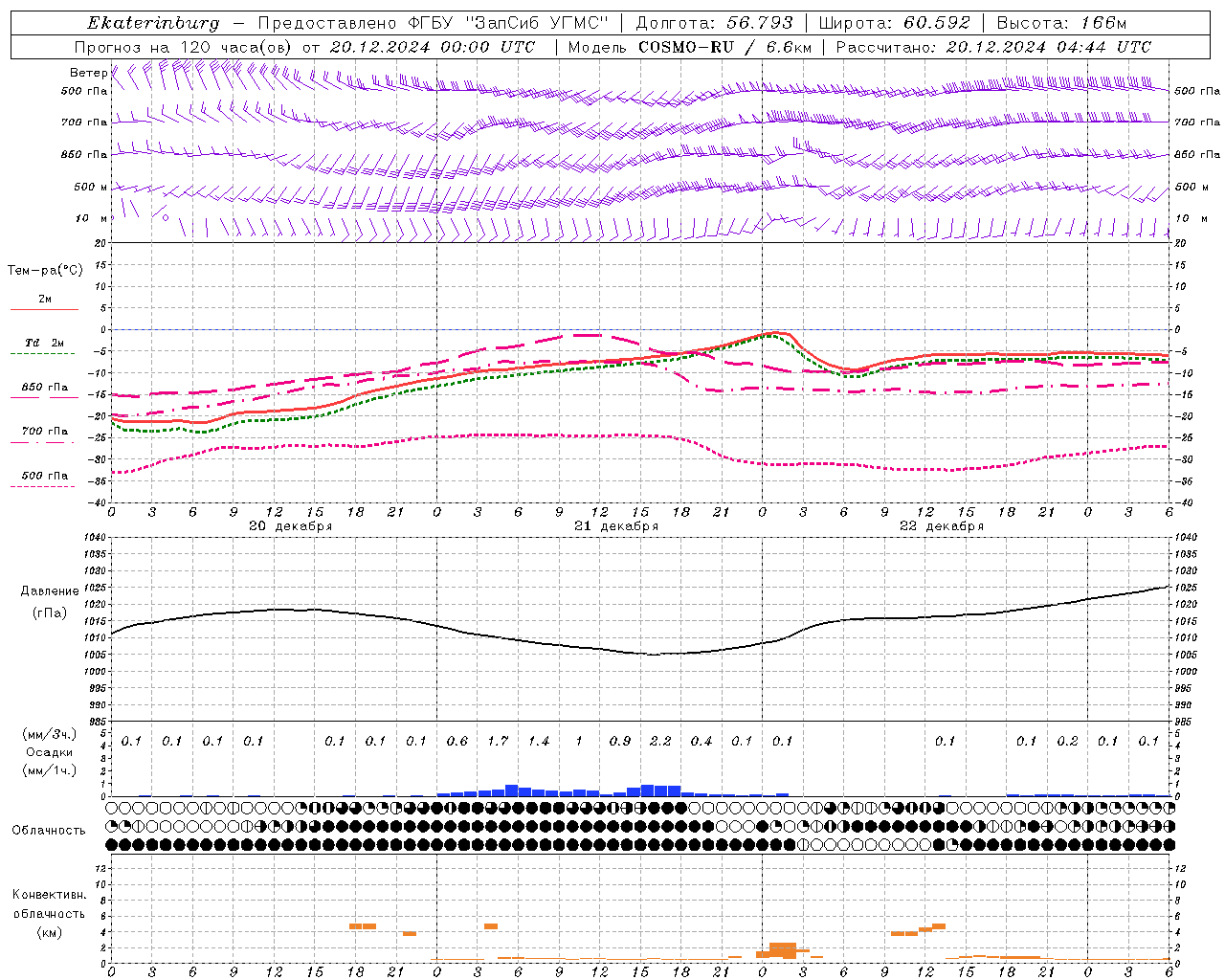Click the 'Конвективн.' convective cloud label
The image size is (1225, 980).
pos(49,895)
